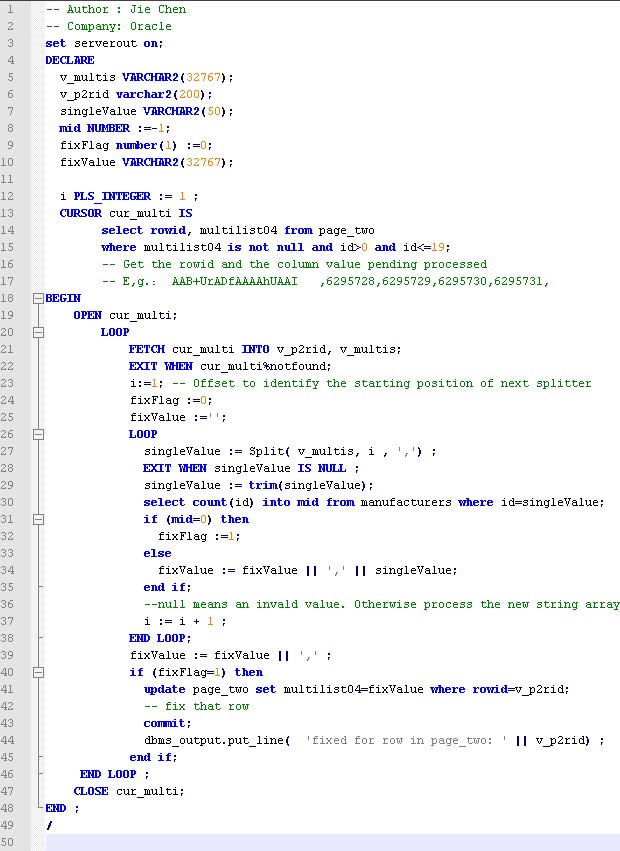
Task: Click the '-- fix that row' comment
Action: [196, 706]
